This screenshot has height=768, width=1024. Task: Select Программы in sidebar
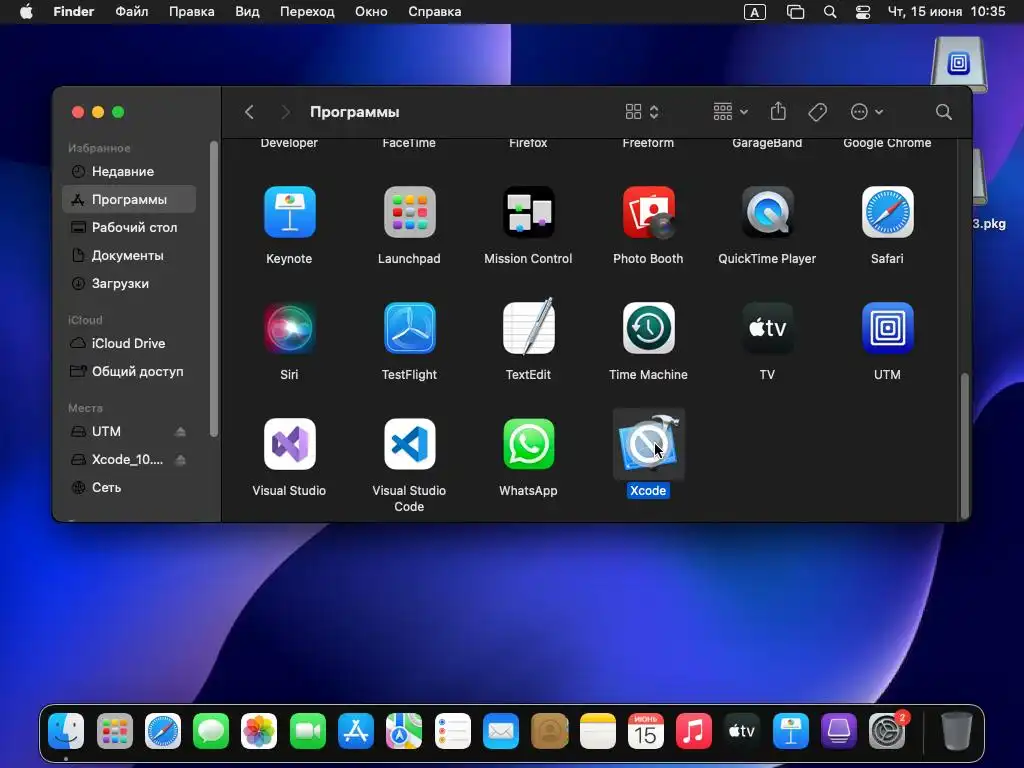pos(129,199)
